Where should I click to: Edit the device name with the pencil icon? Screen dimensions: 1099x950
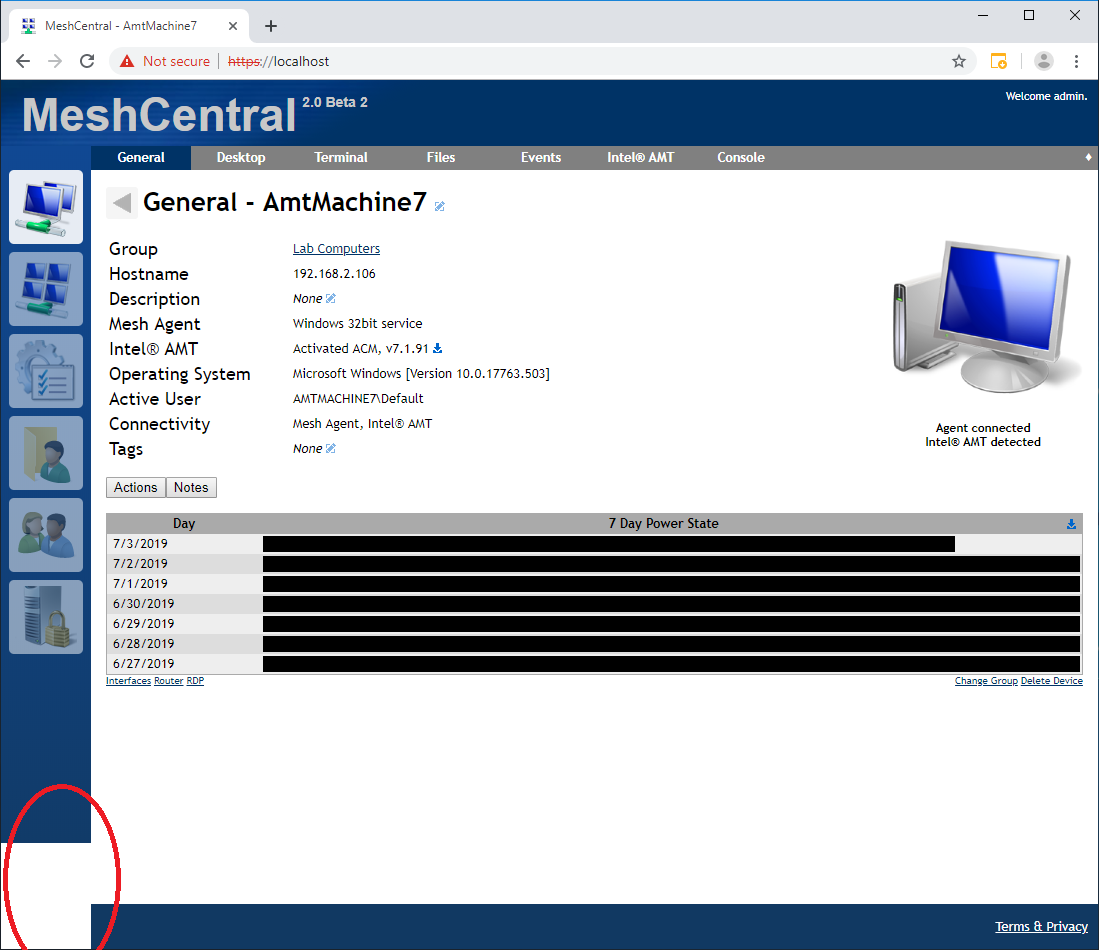[x=438, y=206]
